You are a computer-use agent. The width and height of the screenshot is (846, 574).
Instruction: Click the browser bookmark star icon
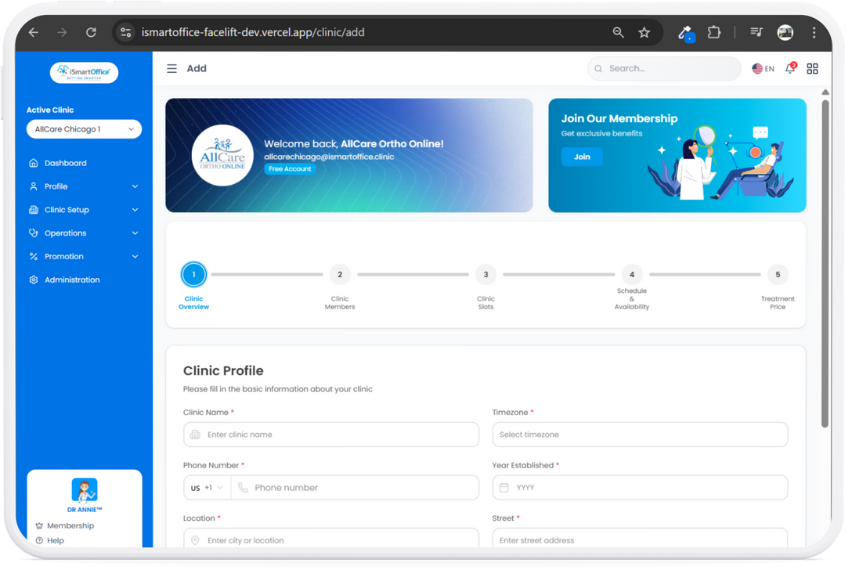(x=644, y=33)
